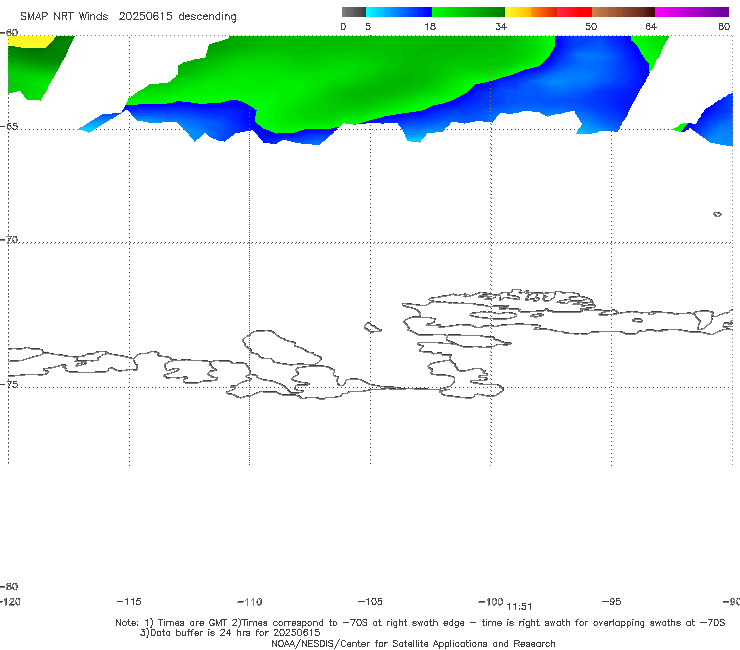The height and width of the screenshot is (650, 740).
Task: Click the "Data buffer is 24 hrs" note
Action: tap(230, 633)
